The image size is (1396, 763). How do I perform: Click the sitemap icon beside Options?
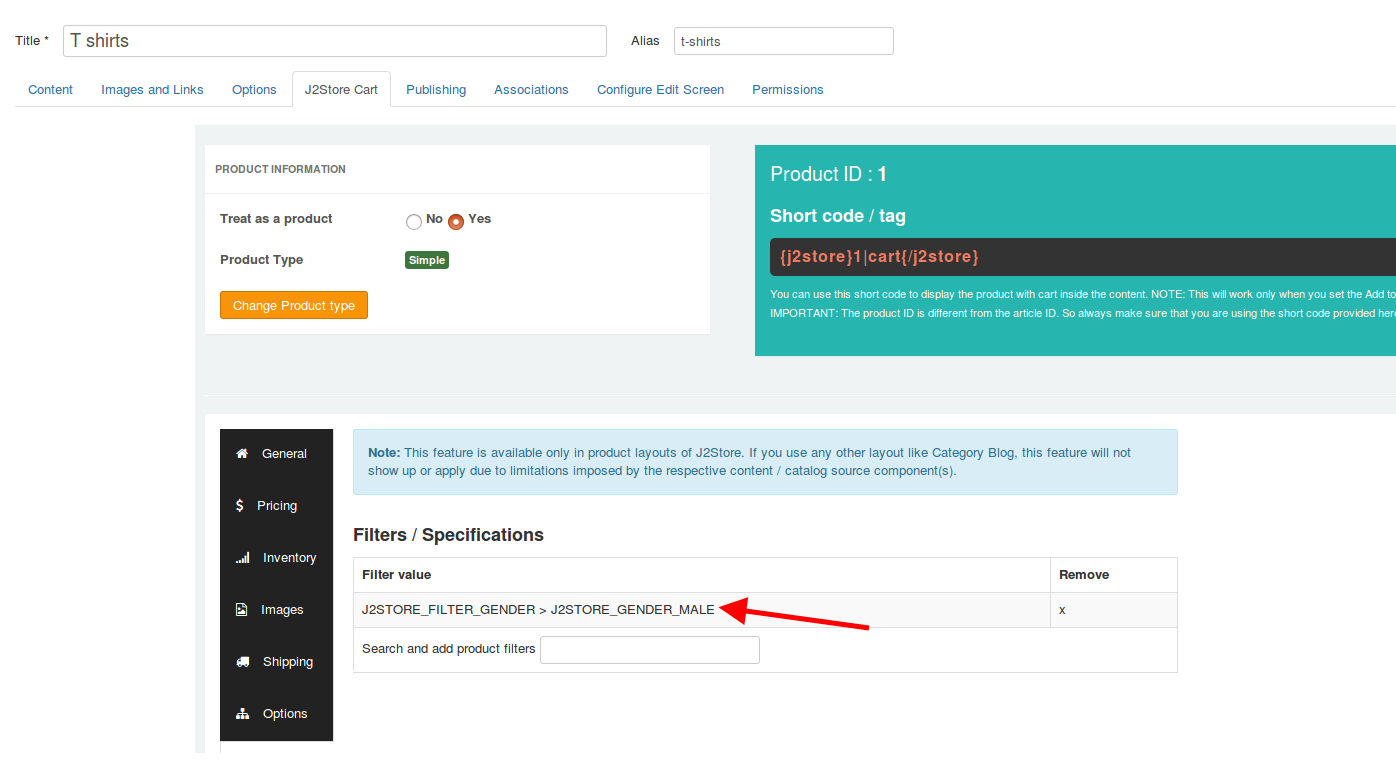(x=242, y=714)
